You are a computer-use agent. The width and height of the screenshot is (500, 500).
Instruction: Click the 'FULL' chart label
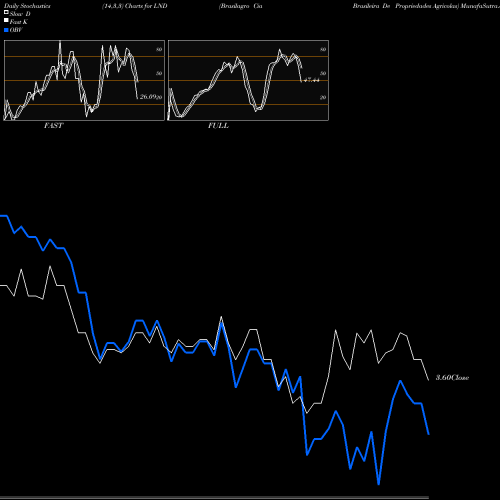point(218,126)
